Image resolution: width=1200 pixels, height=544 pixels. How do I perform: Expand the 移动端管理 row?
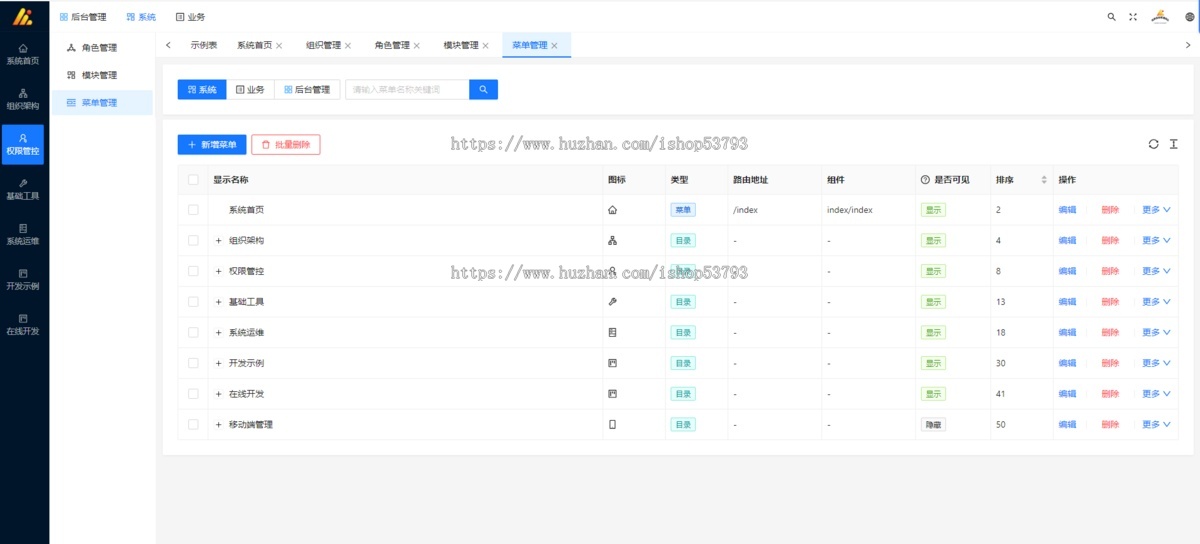(x=218, y=424)
